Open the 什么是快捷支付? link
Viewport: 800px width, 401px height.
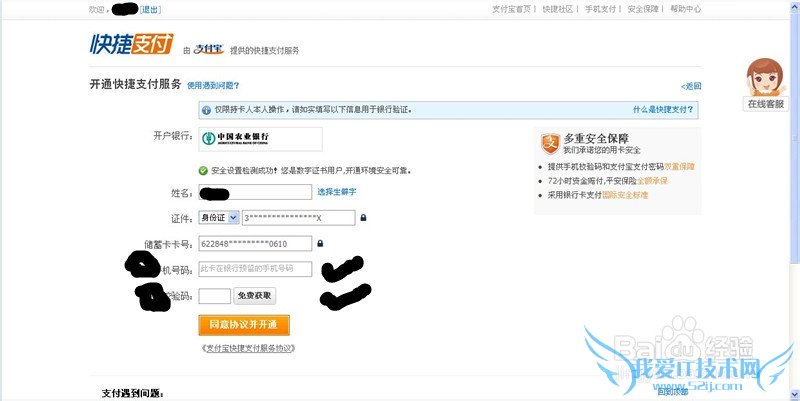click(x=663, y=109)
